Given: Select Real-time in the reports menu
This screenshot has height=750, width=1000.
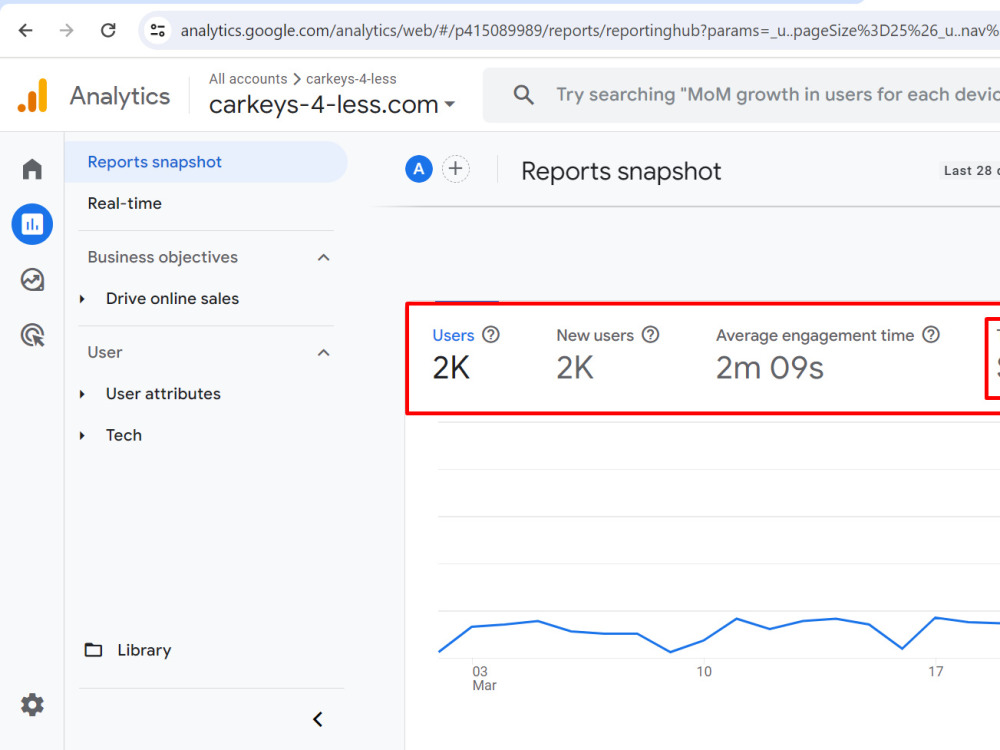Looking at the screenshot, I should click(x=124, y=203).
